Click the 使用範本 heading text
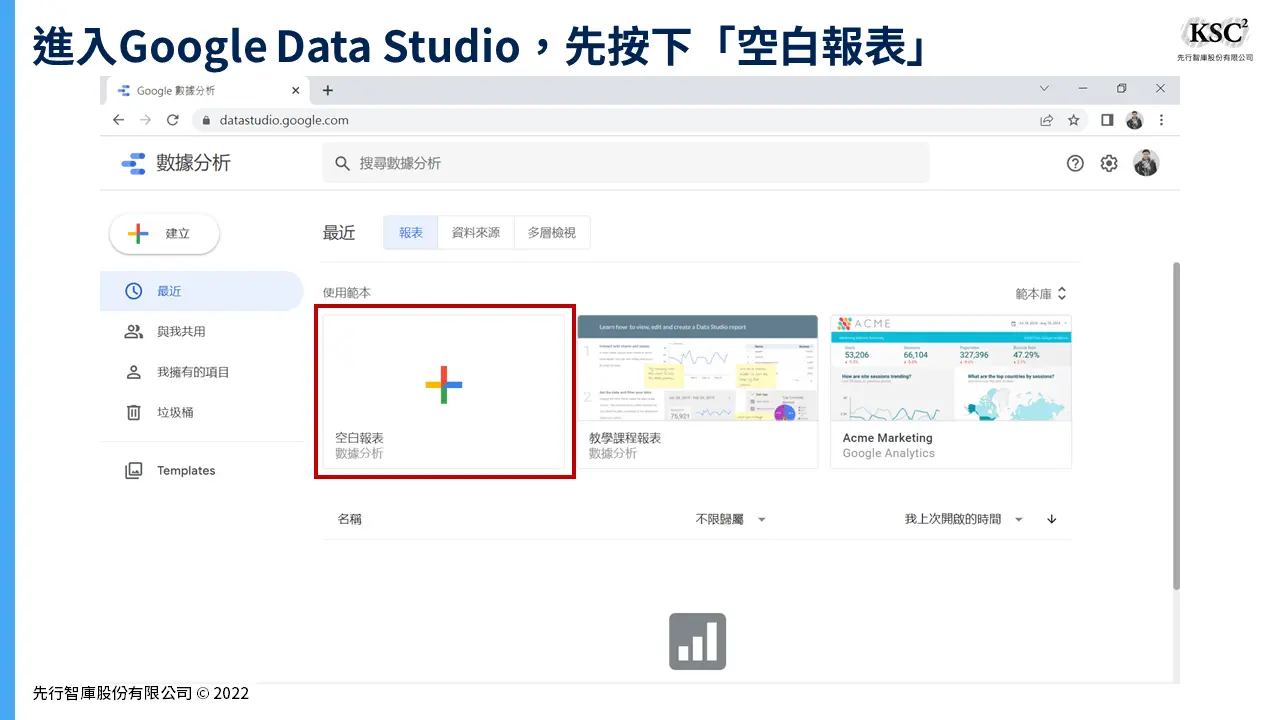 click(x=347, y=293)
